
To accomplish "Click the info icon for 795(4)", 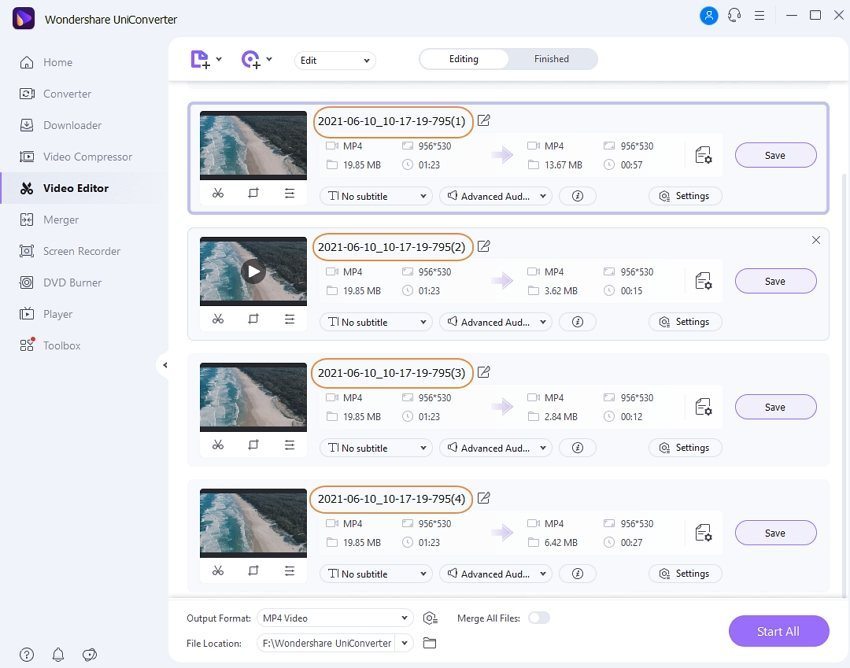I will (x=577, y=574).
